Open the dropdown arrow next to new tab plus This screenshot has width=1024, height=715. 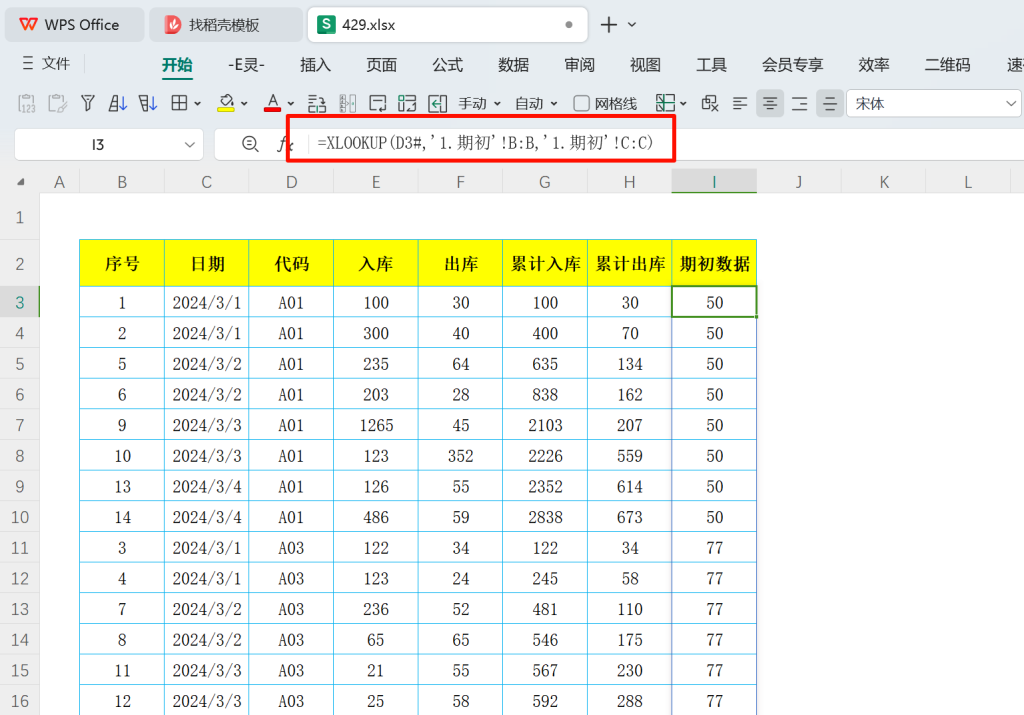632,25
